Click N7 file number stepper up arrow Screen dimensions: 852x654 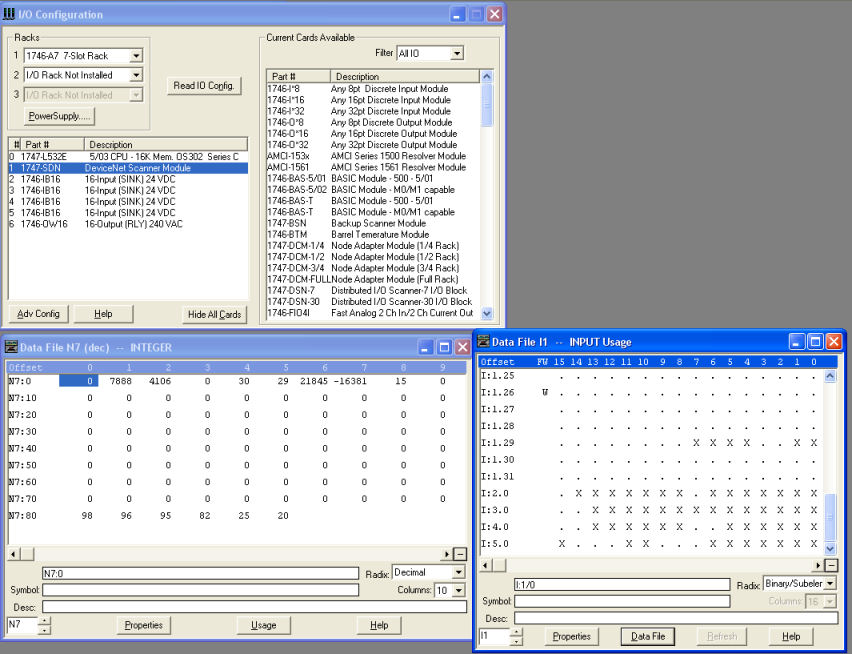tap(45, 621)
